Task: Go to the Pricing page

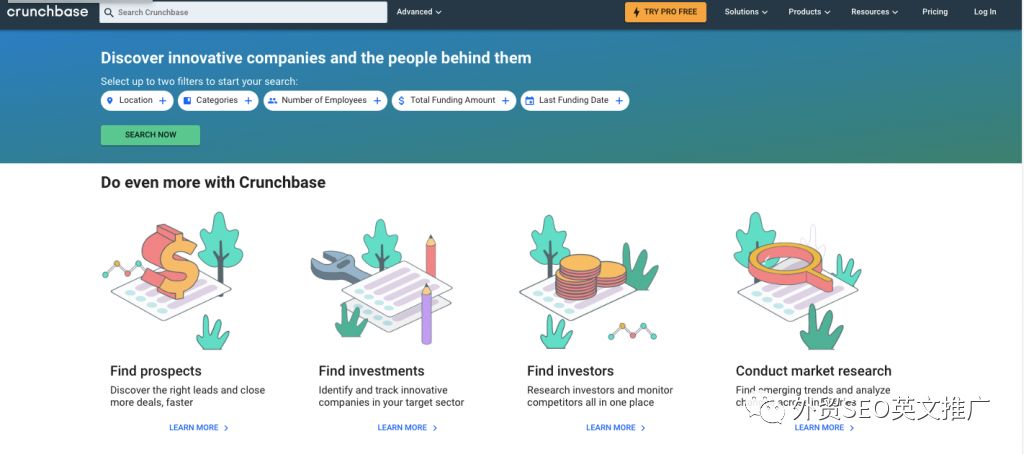Action: click(935, 12)
